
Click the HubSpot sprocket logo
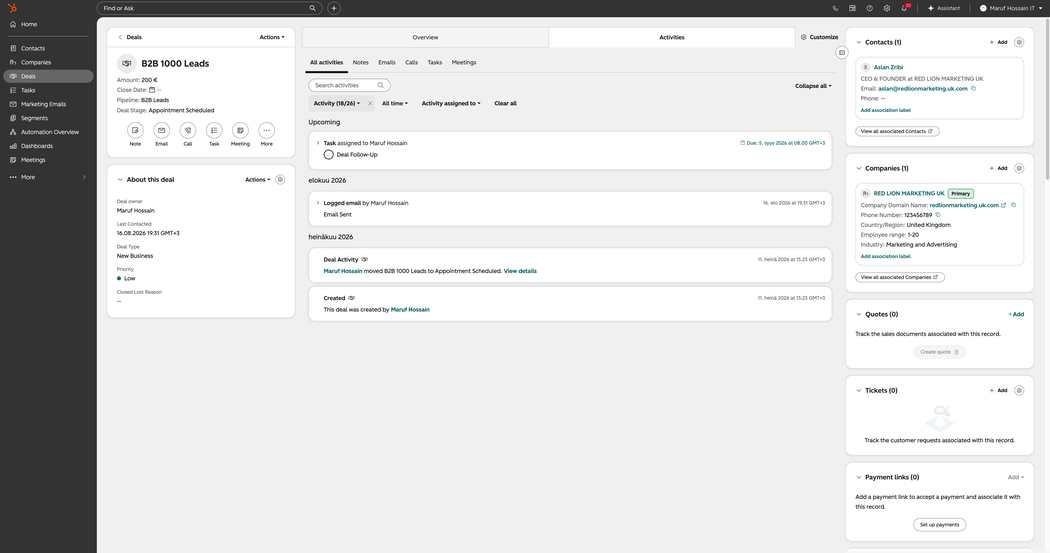(x=12, y=8)
